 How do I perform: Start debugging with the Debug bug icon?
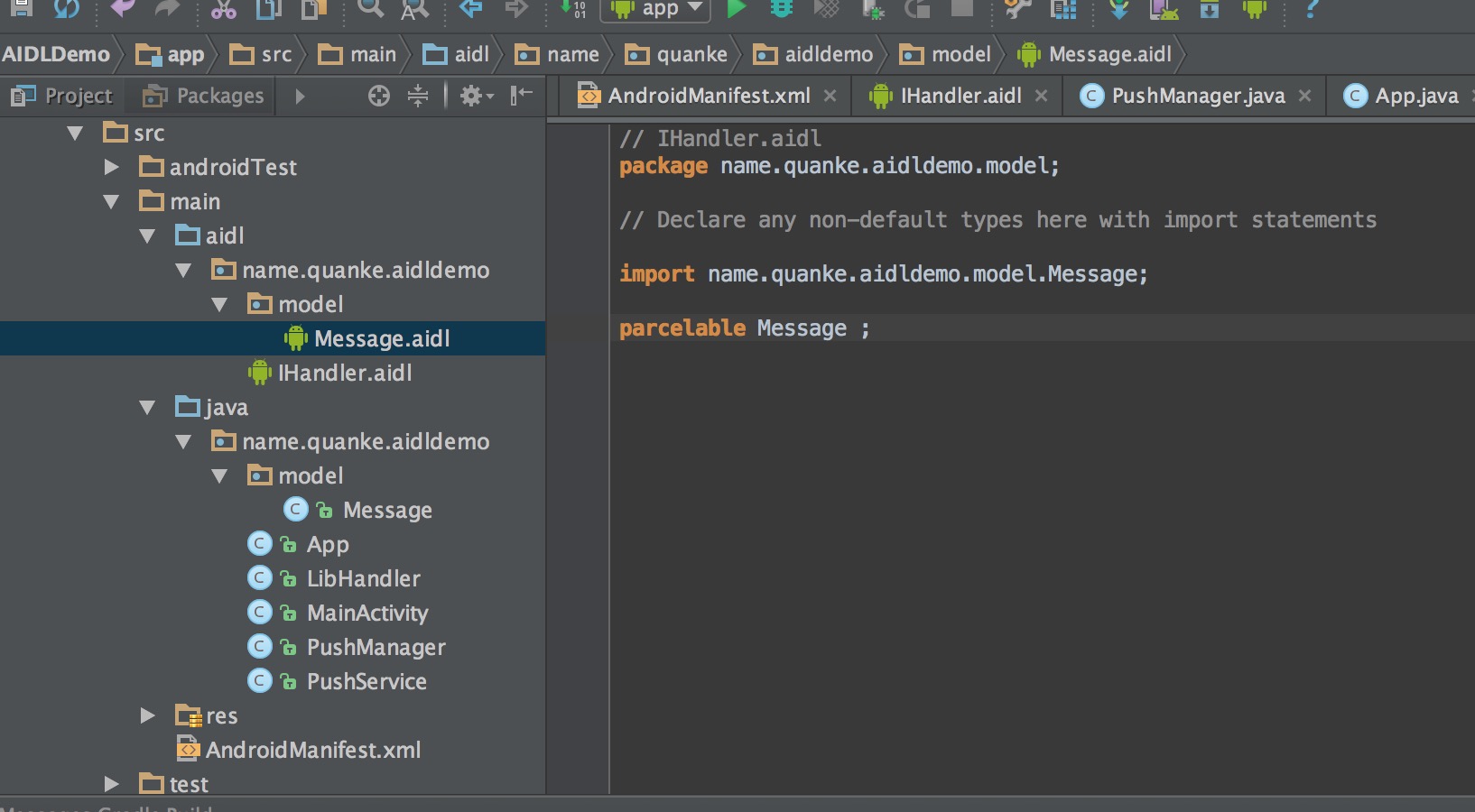click(x=782, y=9)
